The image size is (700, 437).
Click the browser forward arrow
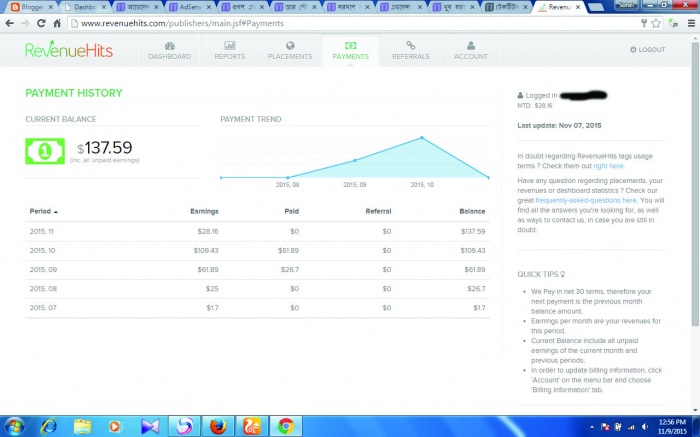pyautogui.click(x=25, y=23)
